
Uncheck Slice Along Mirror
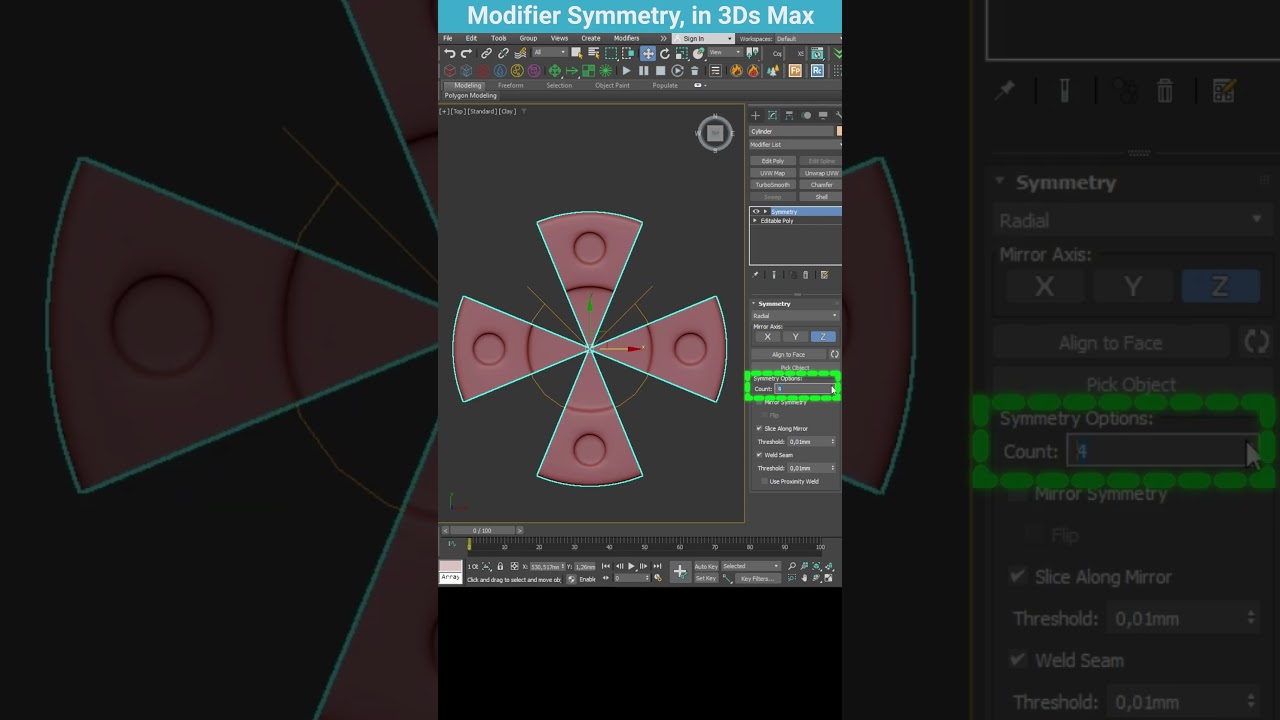[759, 429]
